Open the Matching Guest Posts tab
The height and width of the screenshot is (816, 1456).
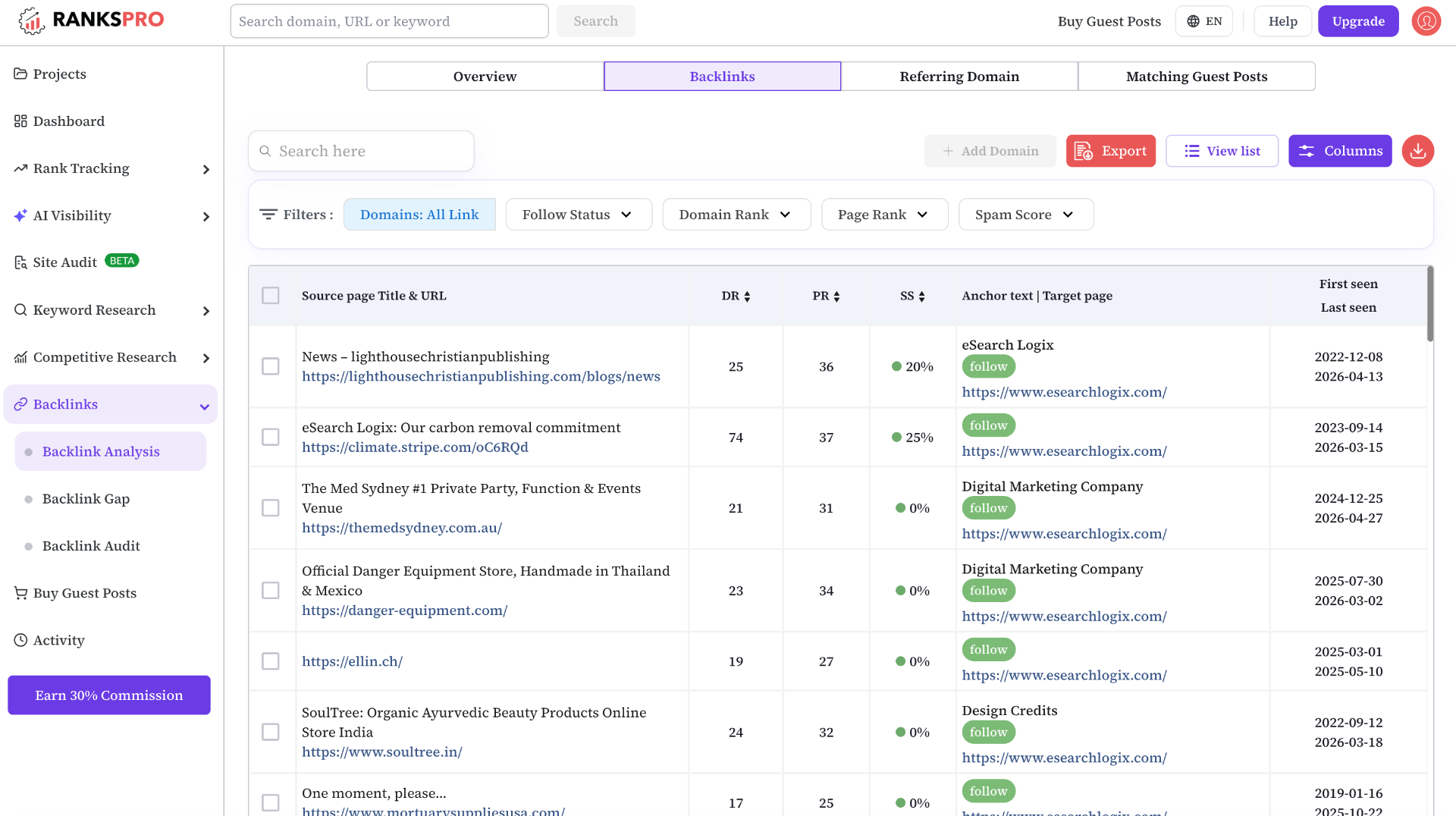coord(1197,77)
